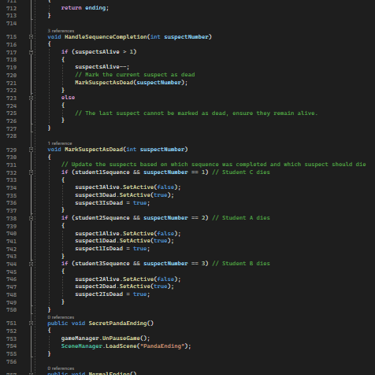Fold the student1Sequence if block at line 732

pos(31,172)
